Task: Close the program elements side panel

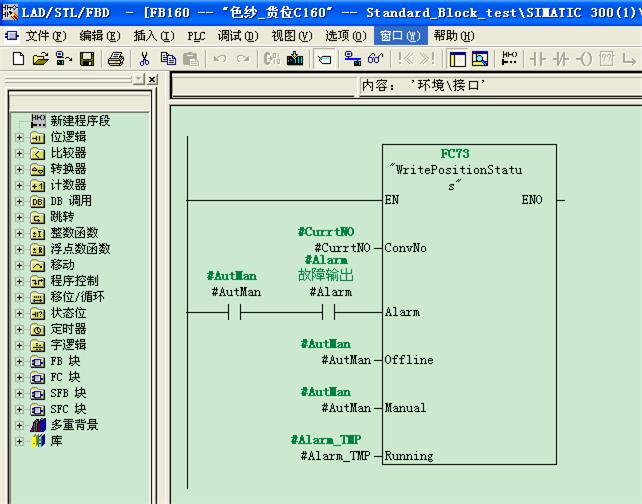Action: 152,79
